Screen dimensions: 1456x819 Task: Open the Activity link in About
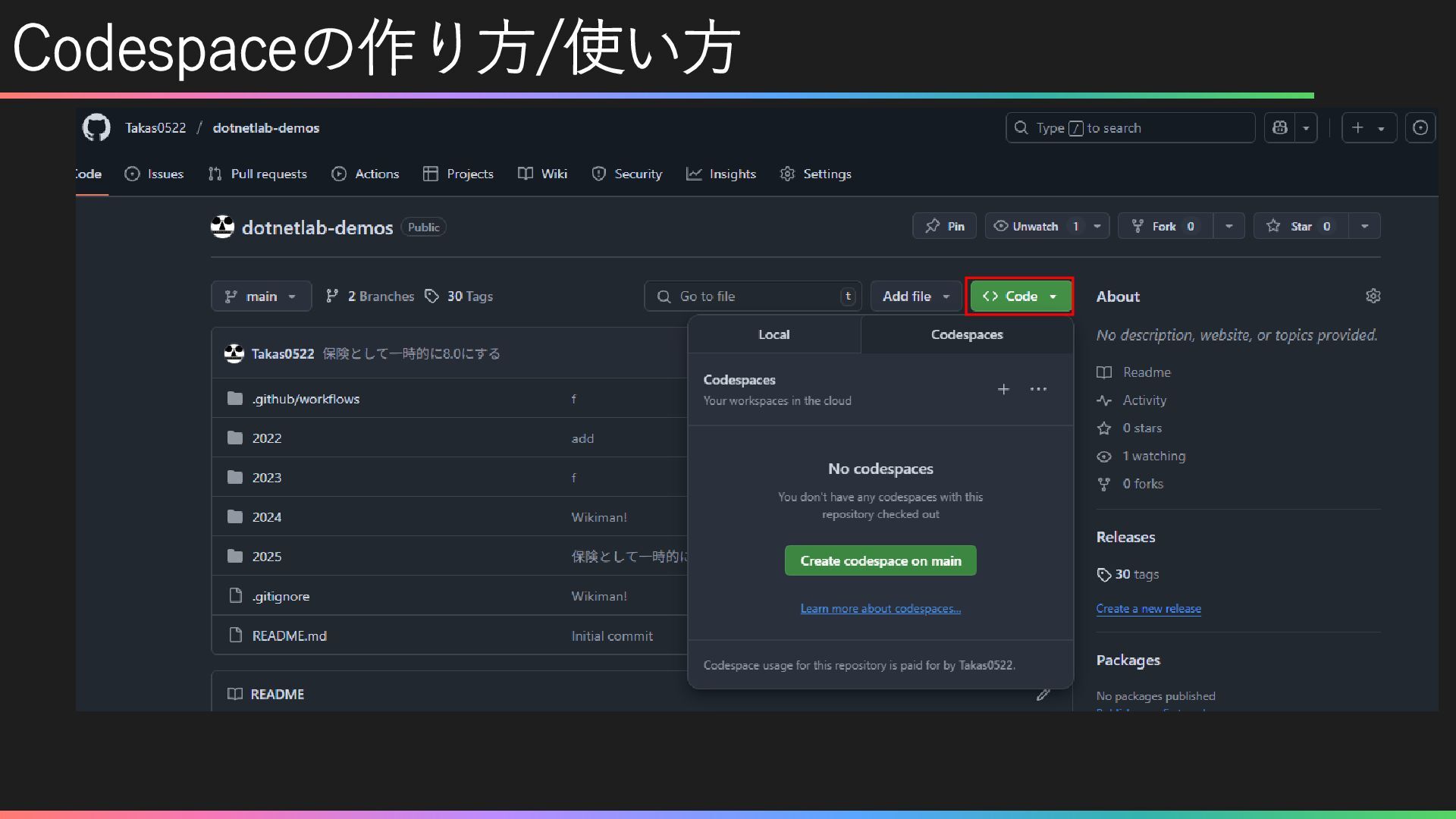click(1131, 400)
